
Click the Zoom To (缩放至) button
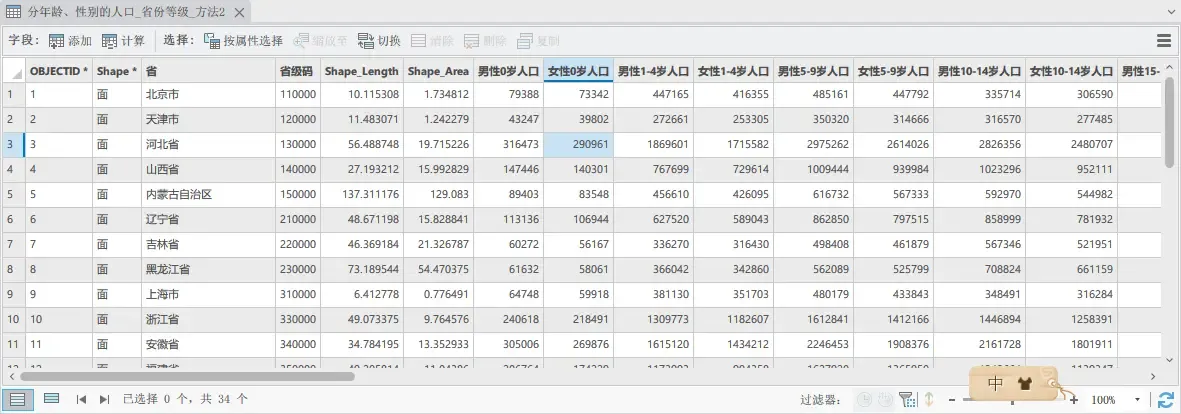pyautogui.click(x=320, y=41)
